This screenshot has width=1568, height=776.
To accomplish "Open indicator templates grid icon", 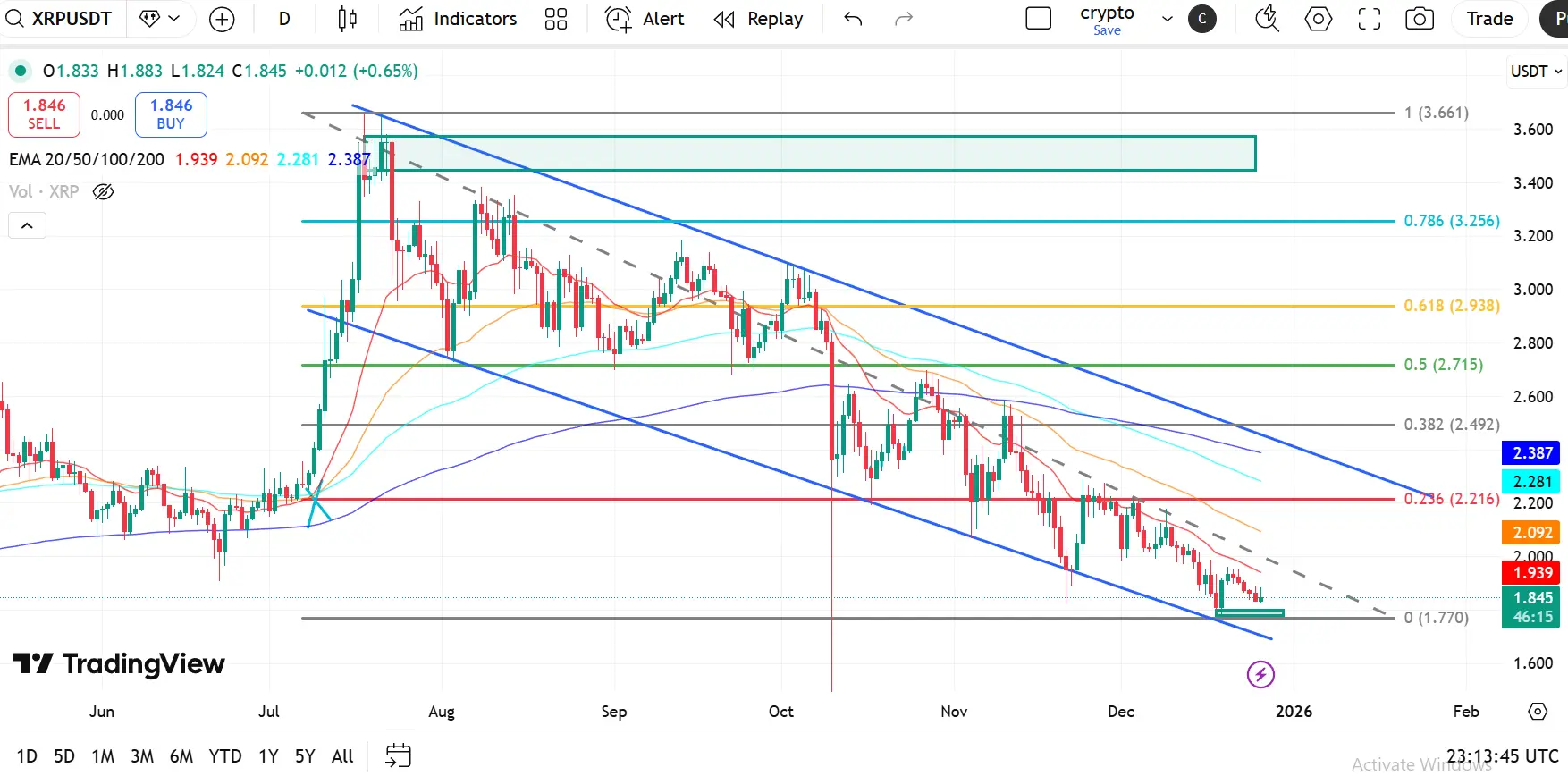I will [556, 19].
